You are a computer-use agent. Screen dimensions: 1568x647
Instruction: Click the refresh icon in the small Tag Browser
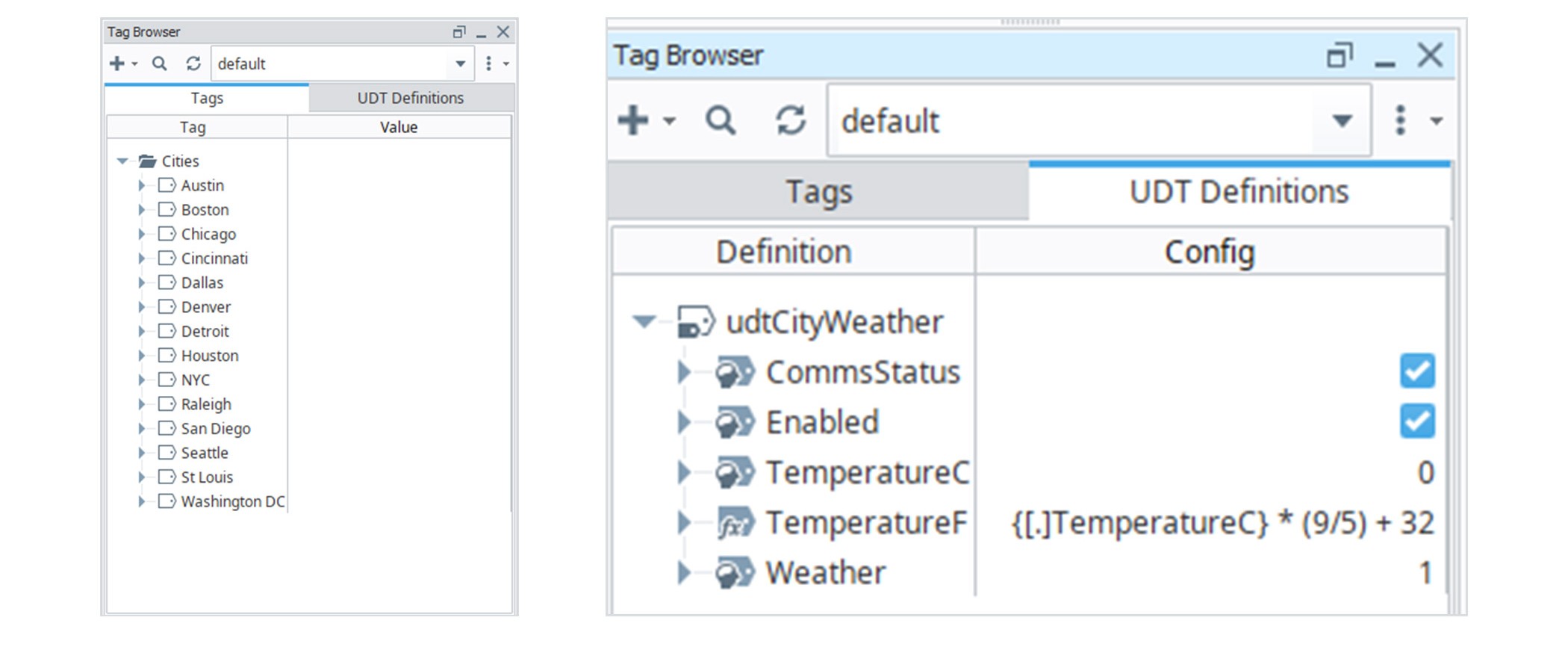pos(193,64)
